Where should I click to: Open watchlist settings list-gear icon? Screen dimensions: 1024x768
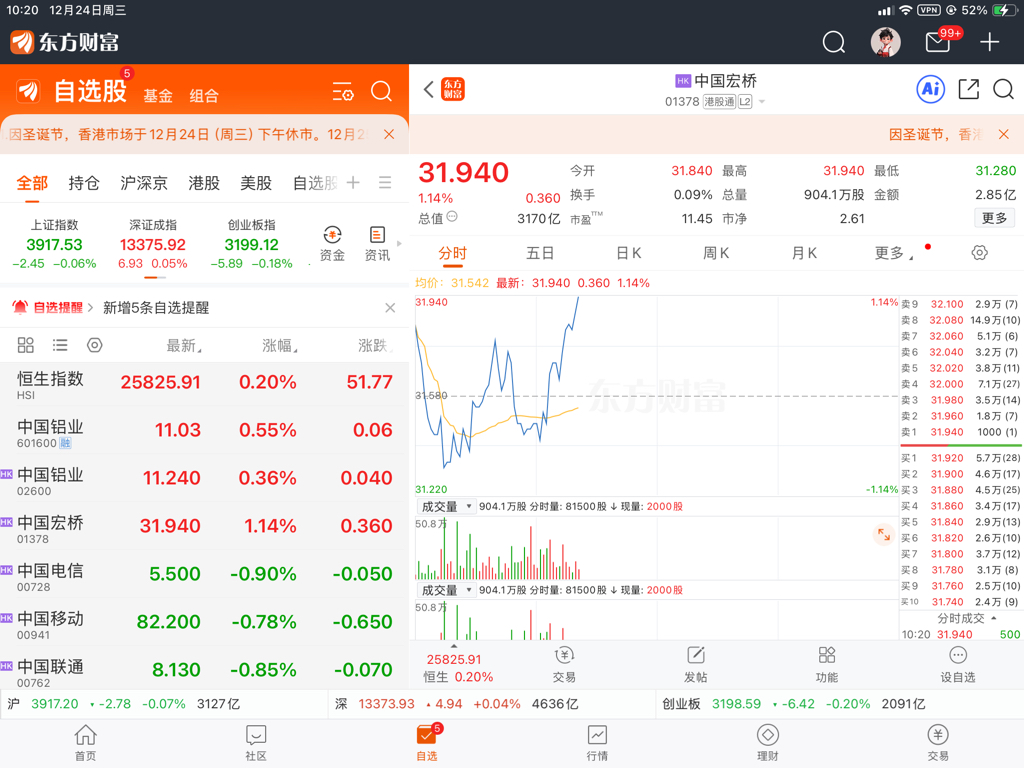[x=343, y=91]
